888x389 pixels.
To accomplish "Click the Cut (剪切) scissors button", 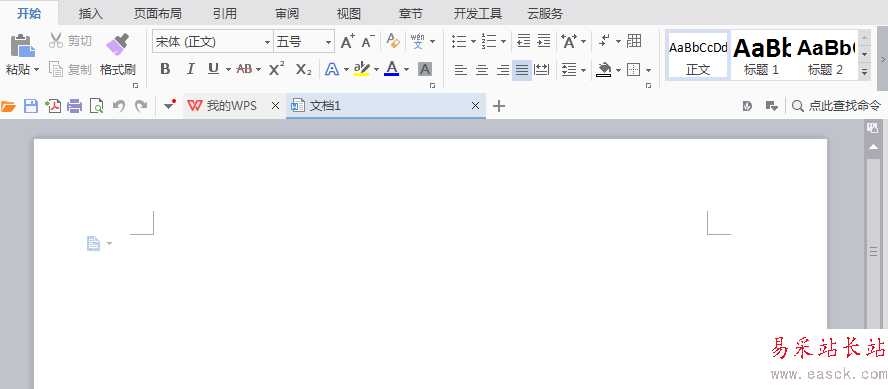I will [x=70, y=41].
